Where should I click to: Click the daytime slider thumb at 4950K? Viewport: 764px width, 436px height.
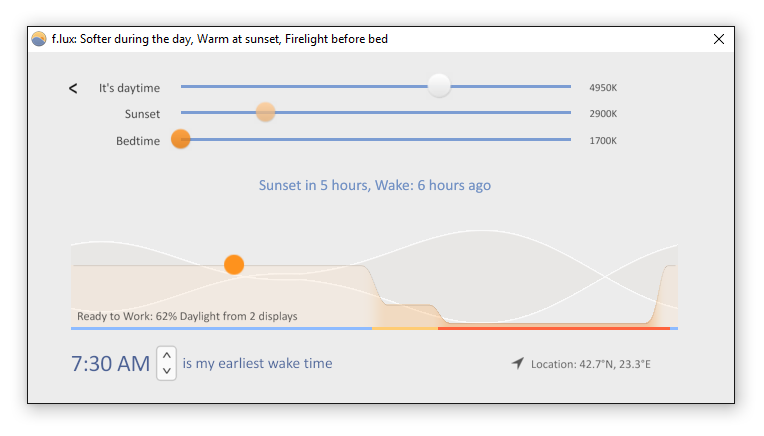(x=439, y=86)
